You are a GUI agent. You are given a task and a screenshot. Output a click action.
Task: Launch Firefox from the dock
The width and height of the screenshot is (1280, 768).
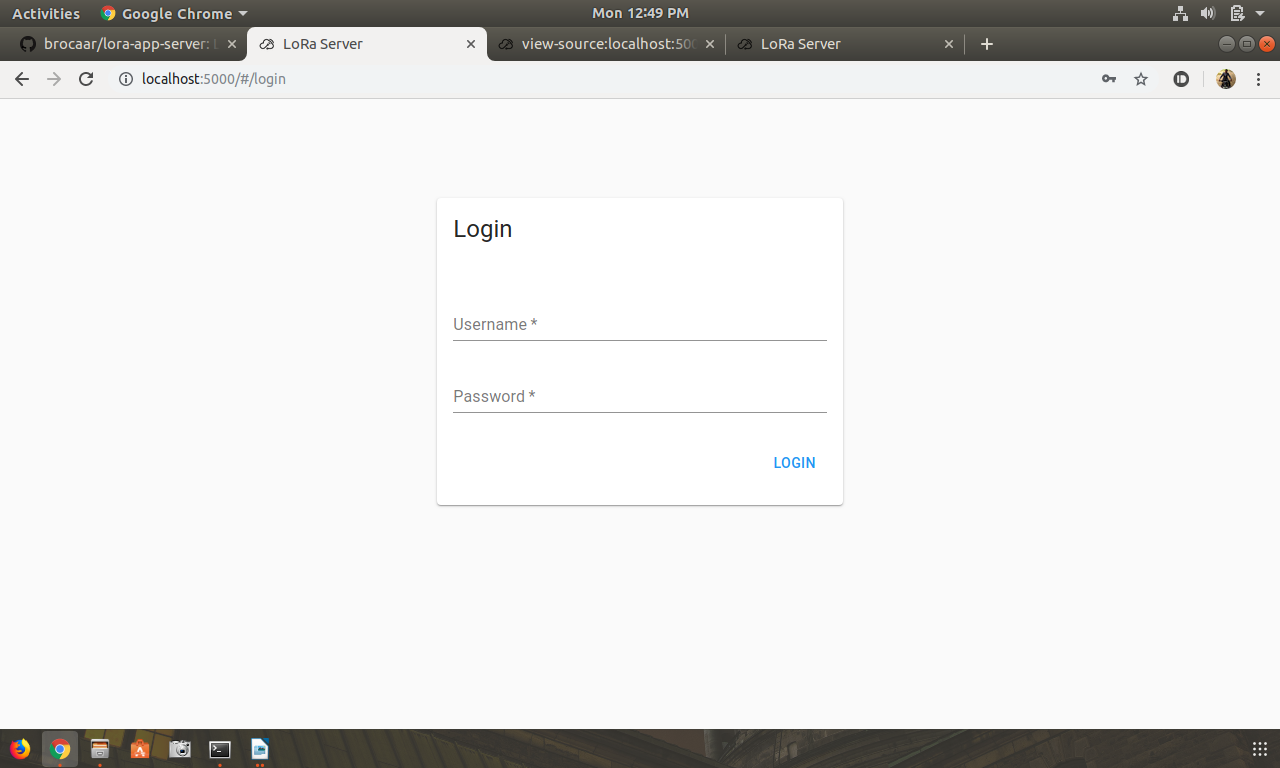click(x=20, y=749)
